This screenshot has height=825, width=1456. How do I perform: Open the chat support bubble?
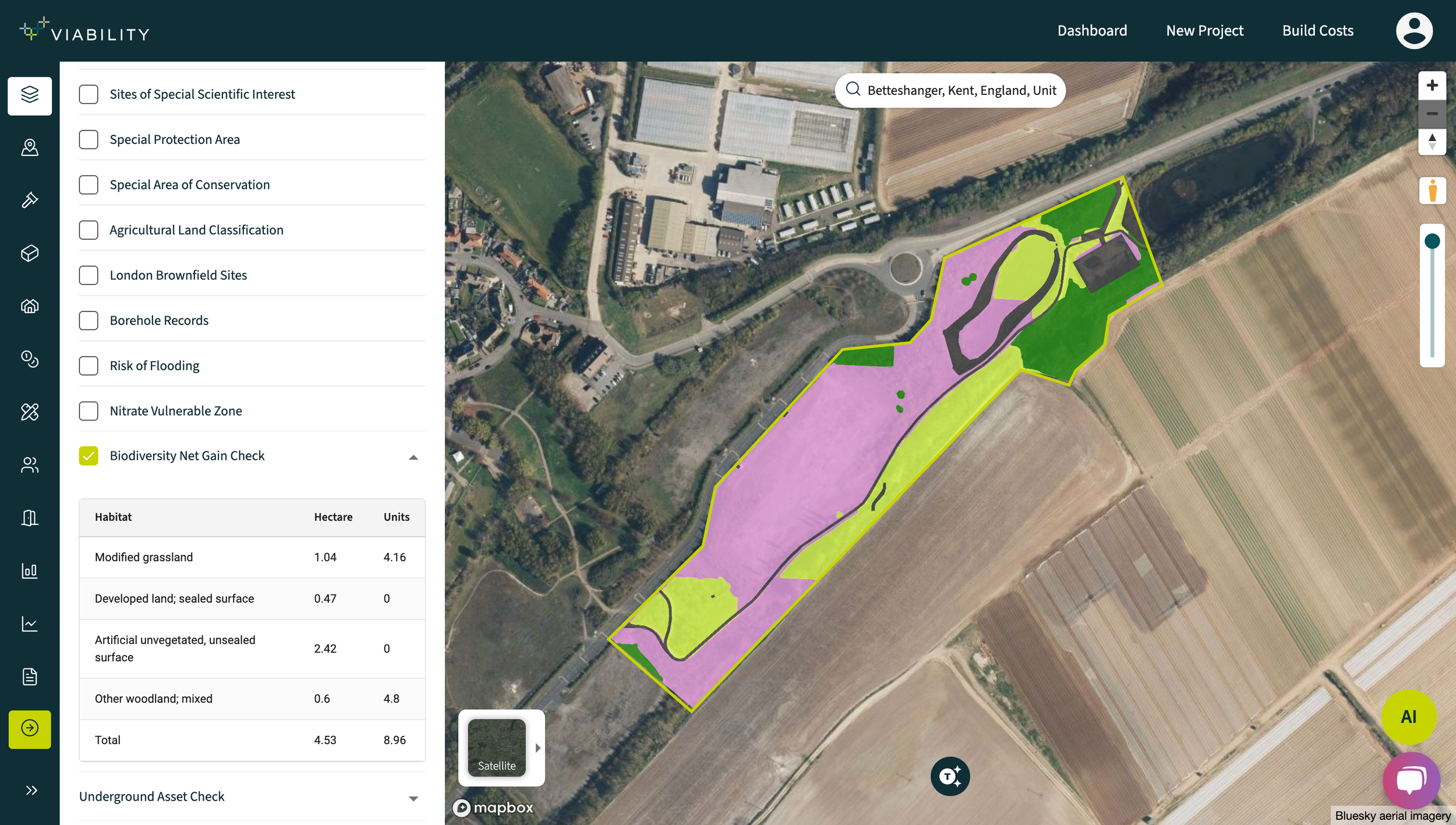pyautogui.click(x=1411, y=780)
